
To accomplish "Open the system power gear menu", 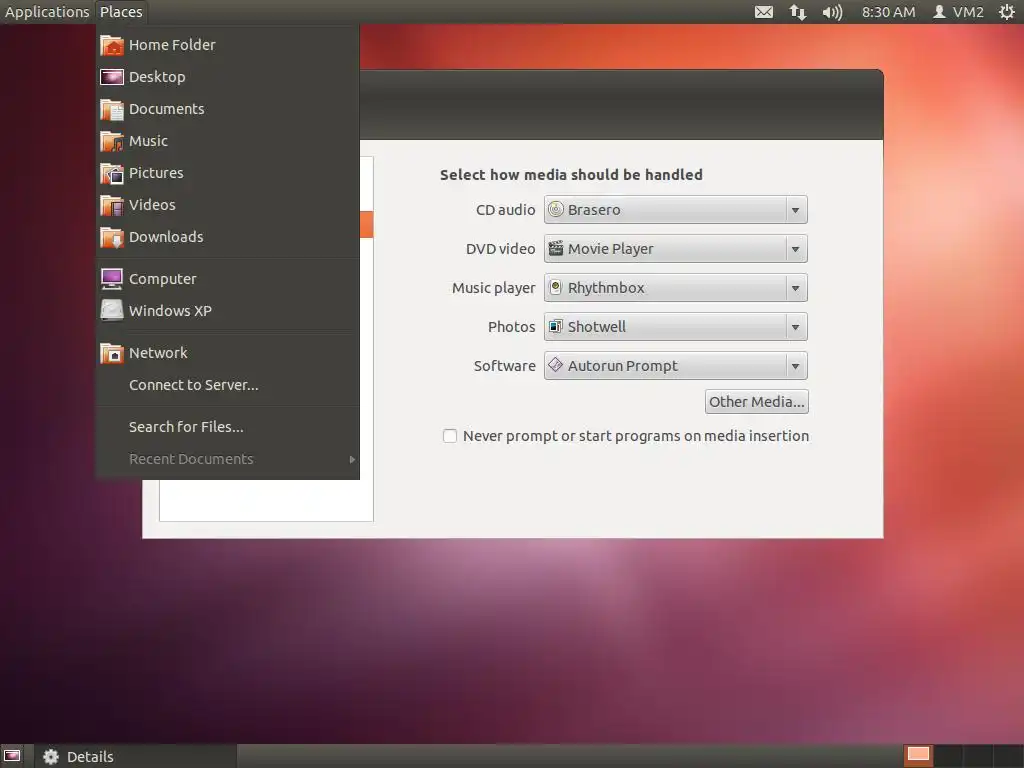I will 1007,12.
